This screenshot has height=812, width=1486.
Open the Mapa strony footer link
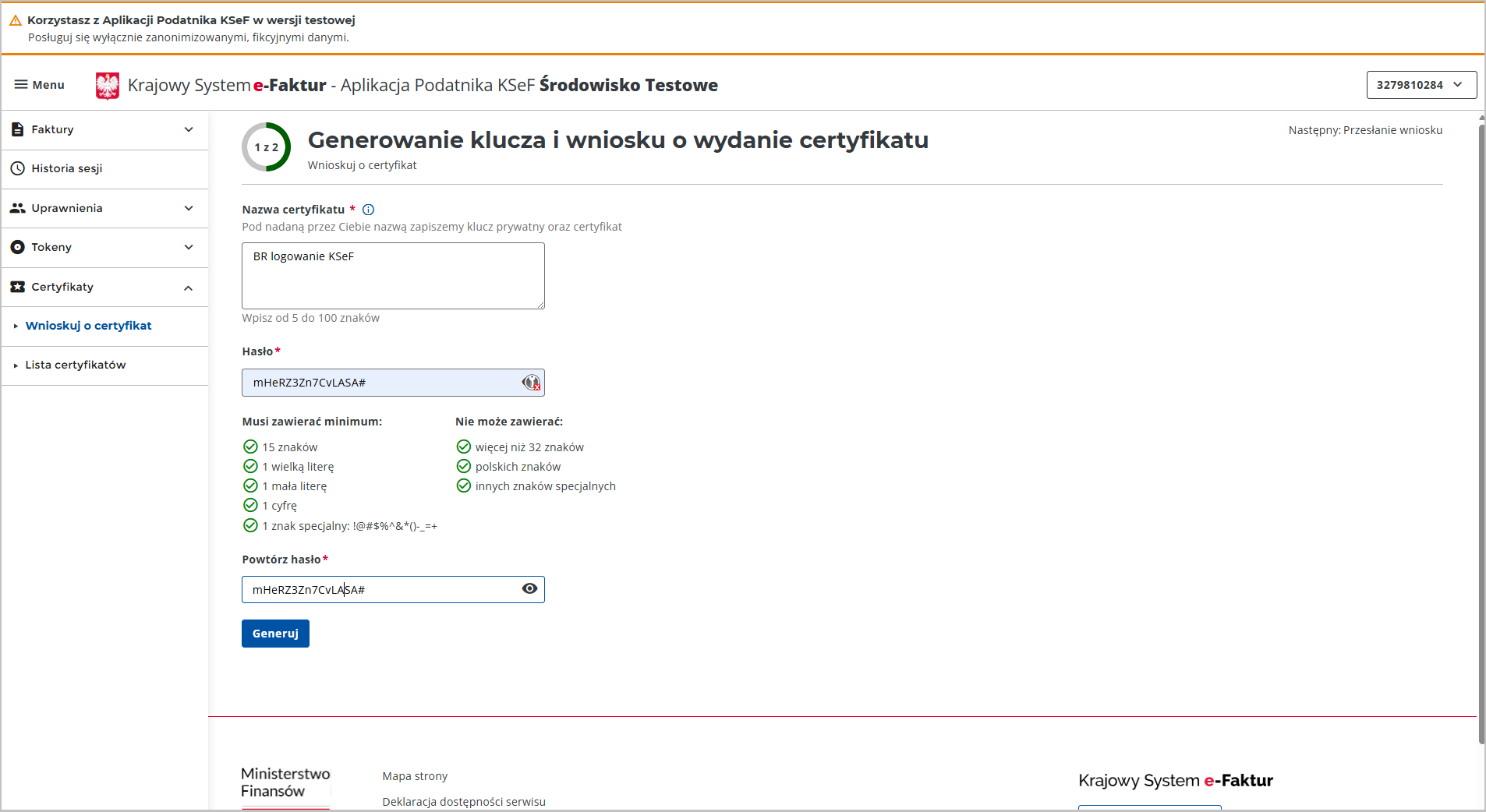(415, 776)
